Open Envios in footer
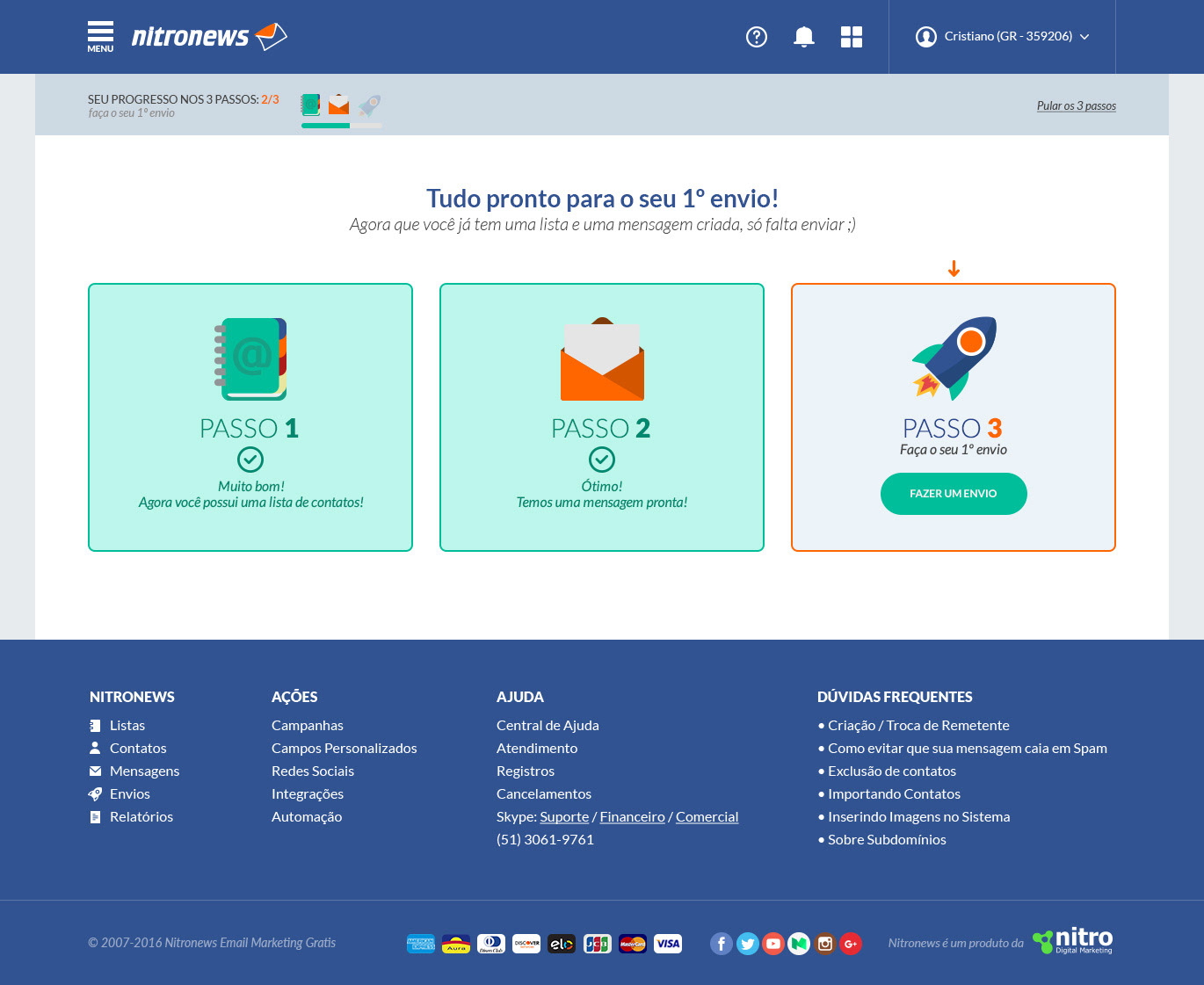 point(130,794)
